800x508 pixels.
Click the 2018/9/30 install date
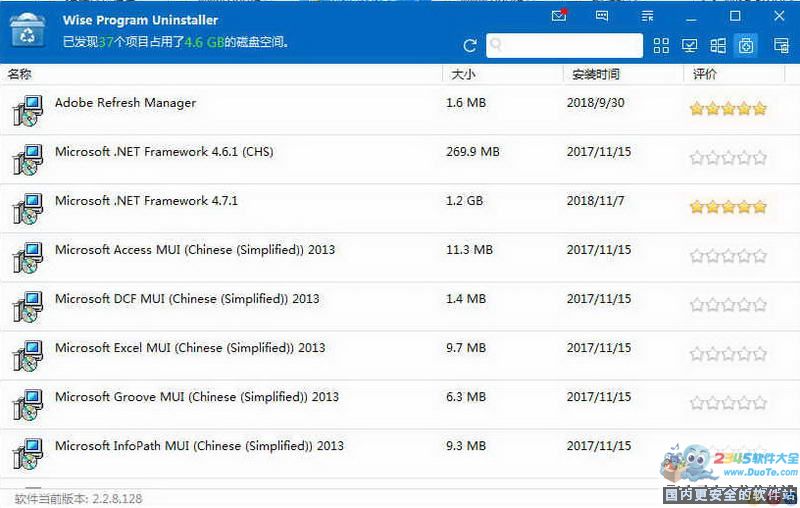click(x=595, y=103)
